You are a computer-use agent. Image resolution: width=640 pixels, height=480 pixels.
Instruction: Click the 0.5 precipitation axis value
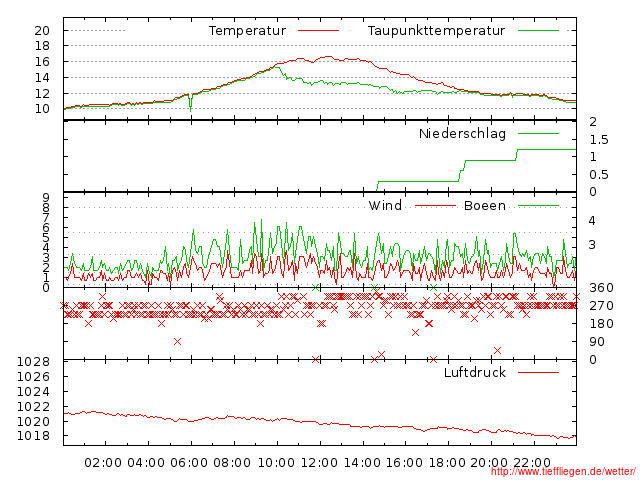pos(599,175)
